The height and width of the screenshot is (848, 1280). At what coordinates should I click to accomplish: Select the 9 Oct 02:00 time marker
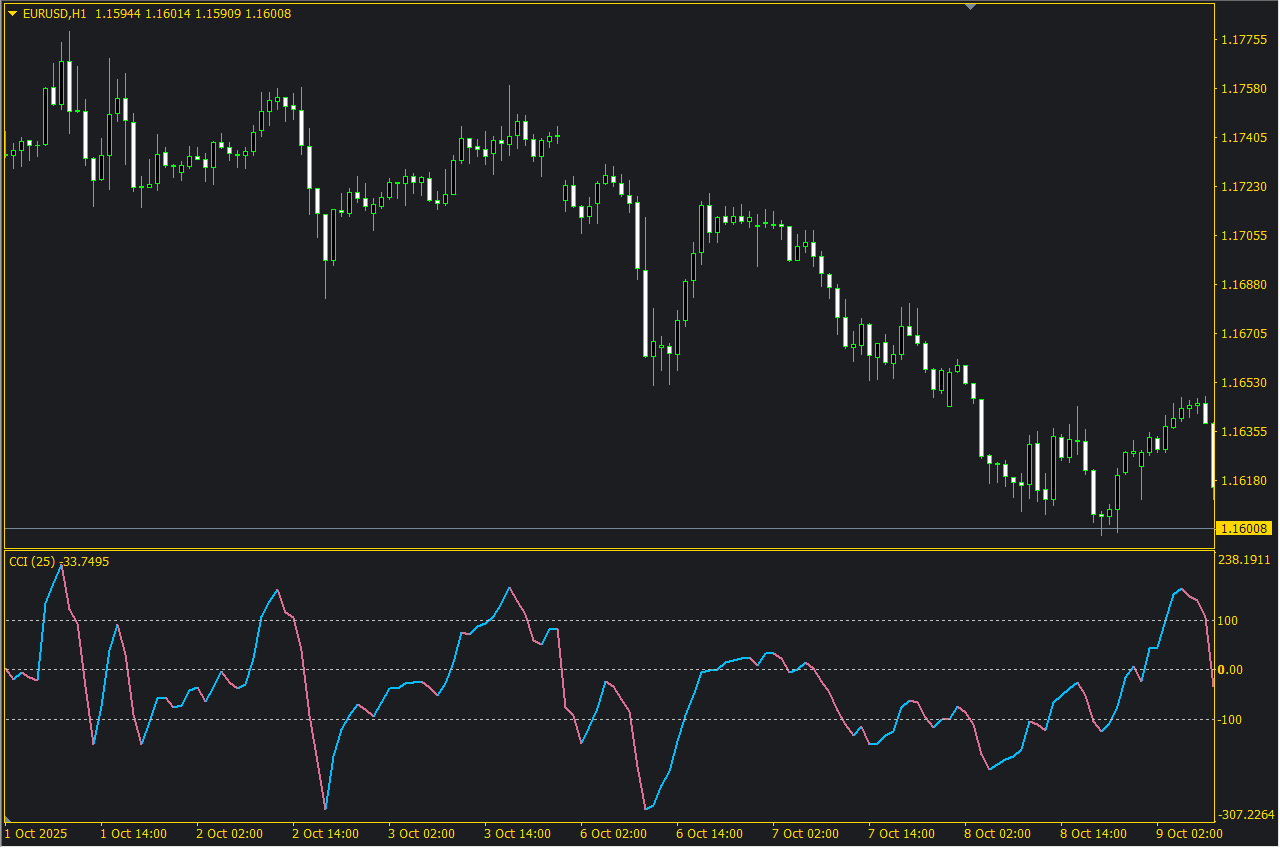(x=1189, y=833)
